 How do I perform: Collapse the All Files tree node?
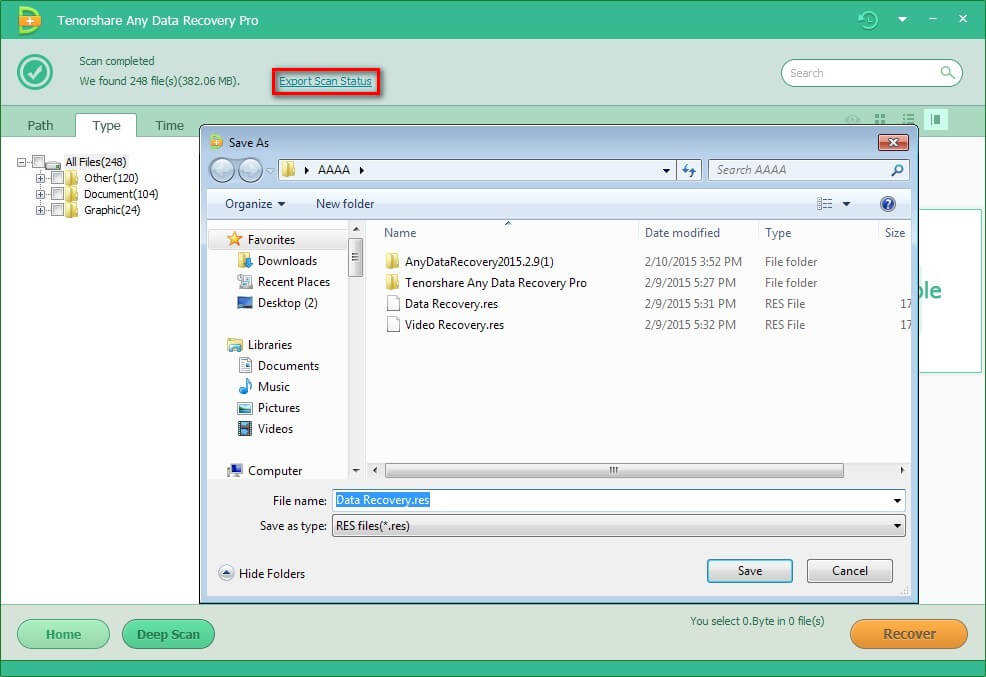21,162
